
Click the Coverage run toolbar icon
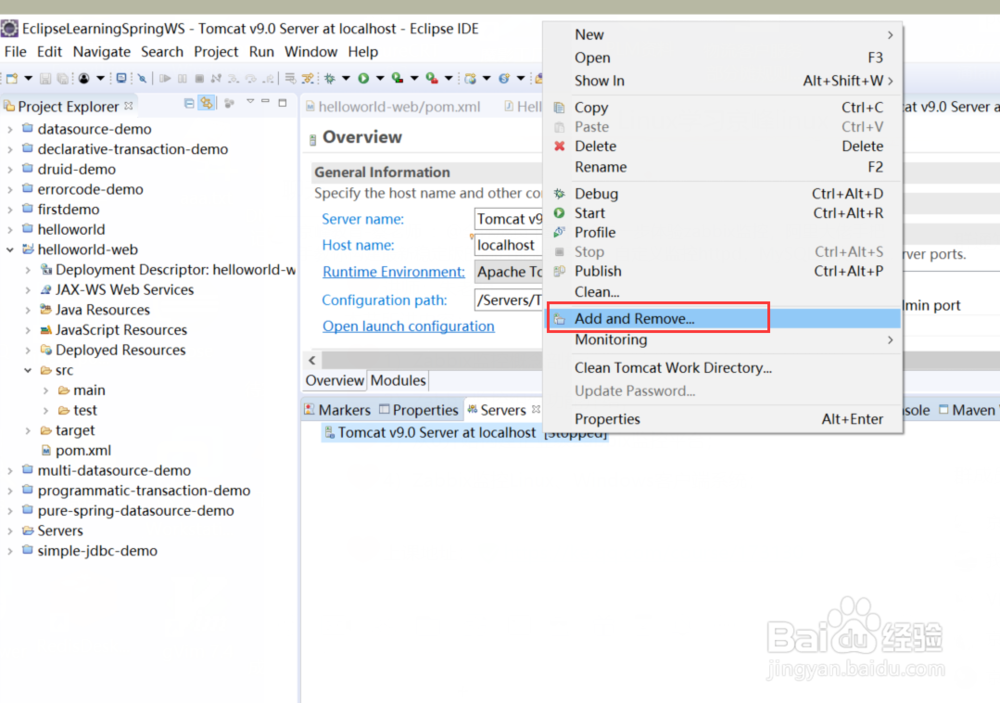397,78
